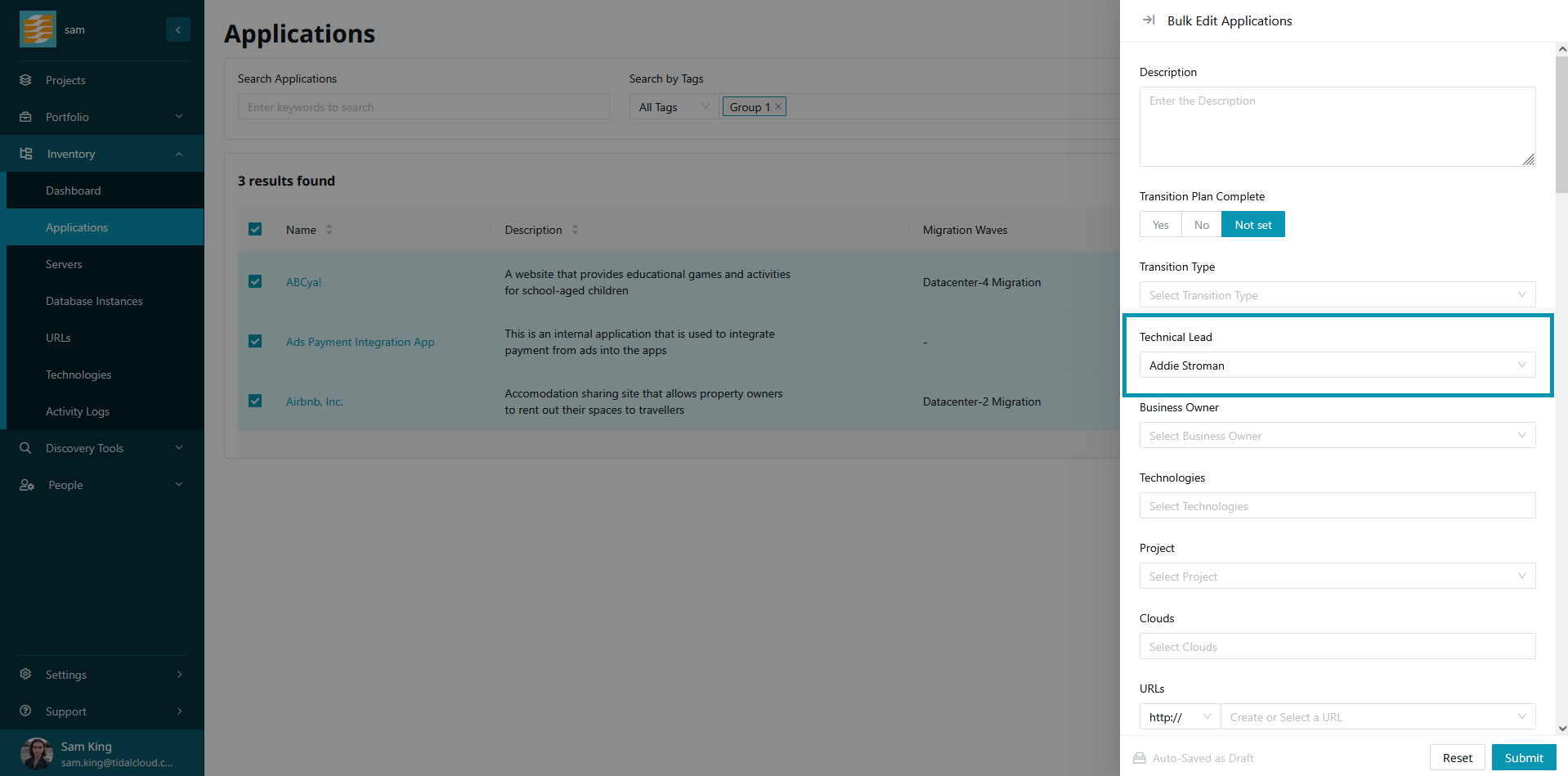
Task: Uncheck the Airbnb, Inc. row checkbox
Action: 255,401
